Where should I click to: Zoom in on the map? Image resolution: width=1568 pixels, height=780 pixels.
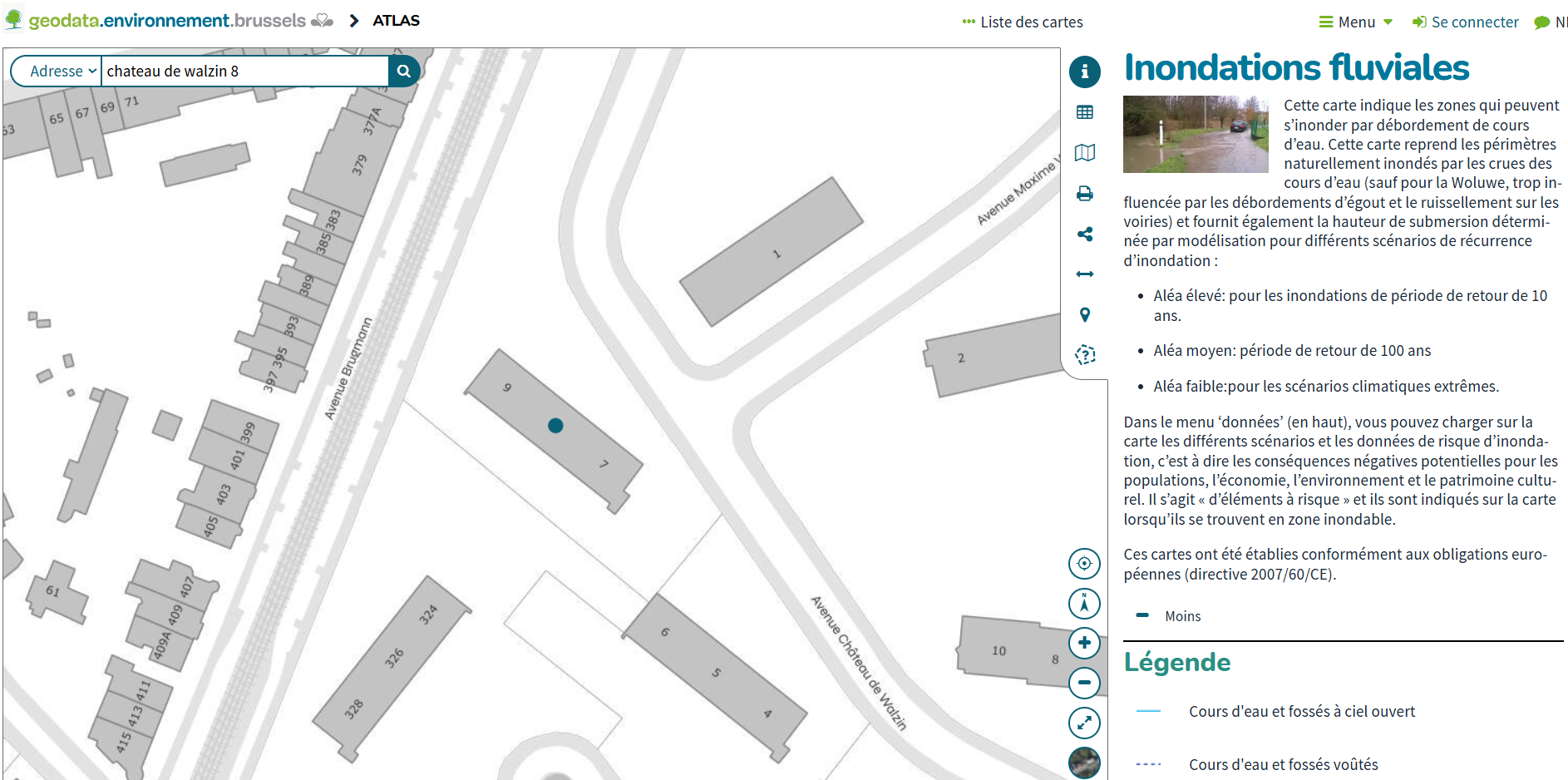[1084, 643]
